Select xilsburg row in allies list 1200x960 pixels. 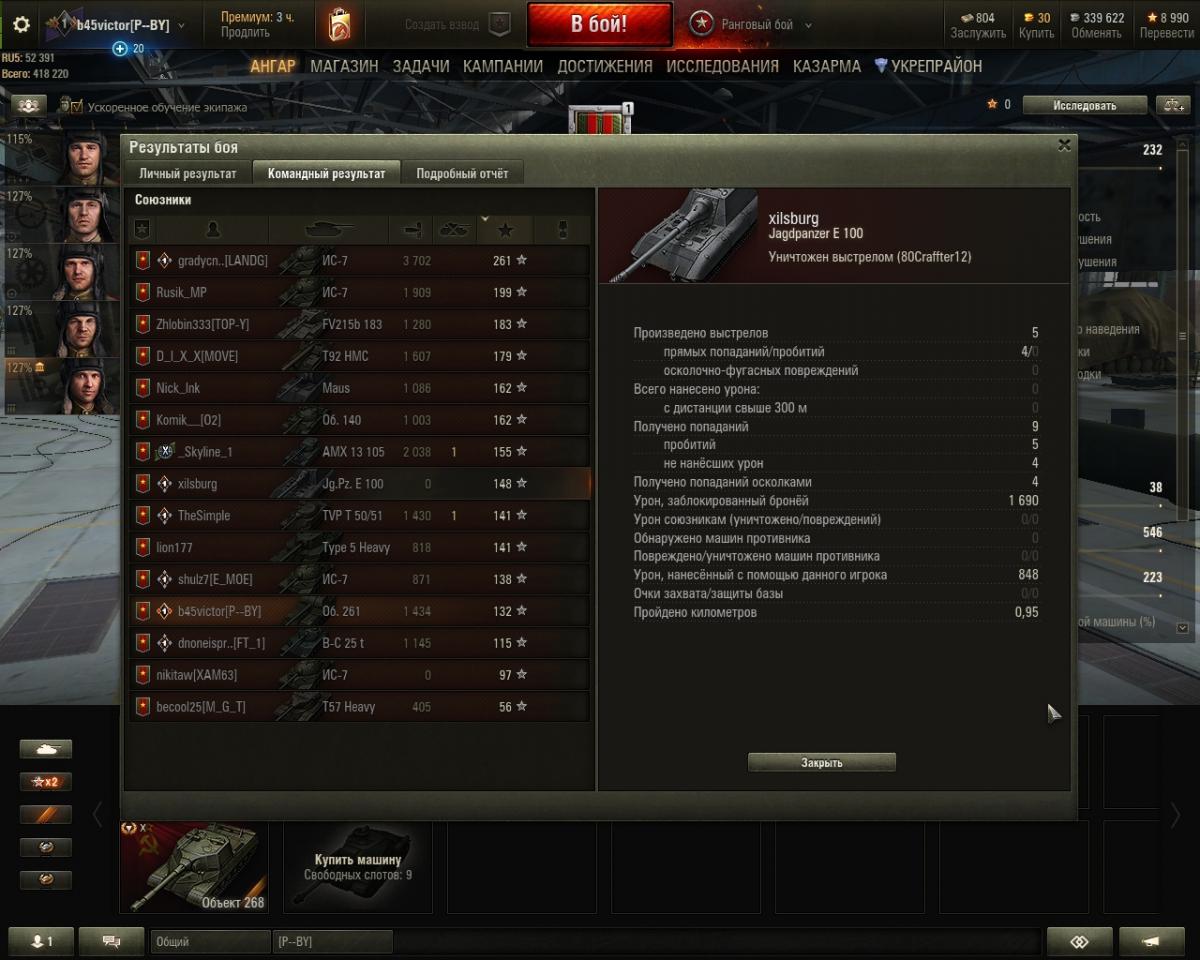pos(360,484)
